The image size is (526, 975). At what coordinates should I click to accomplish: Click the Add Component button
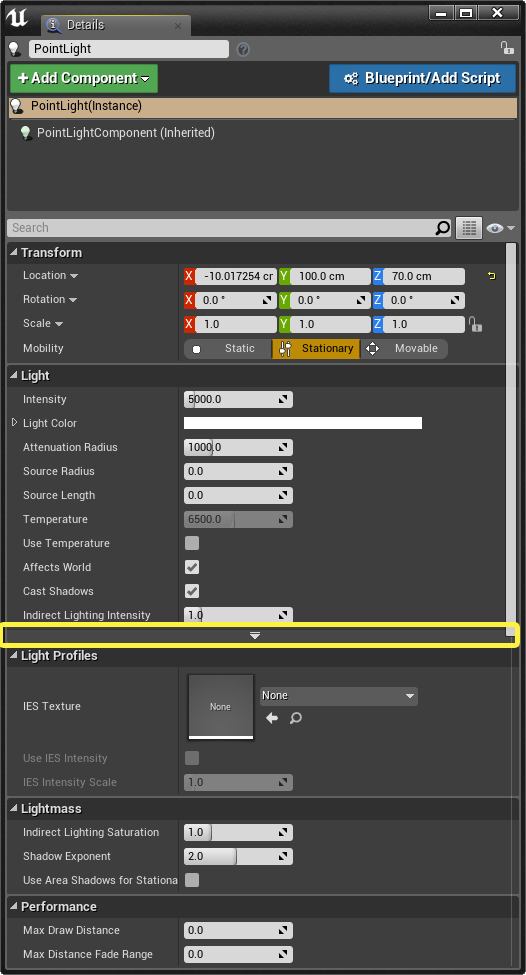pyautogui.click(x=84, y=78)
